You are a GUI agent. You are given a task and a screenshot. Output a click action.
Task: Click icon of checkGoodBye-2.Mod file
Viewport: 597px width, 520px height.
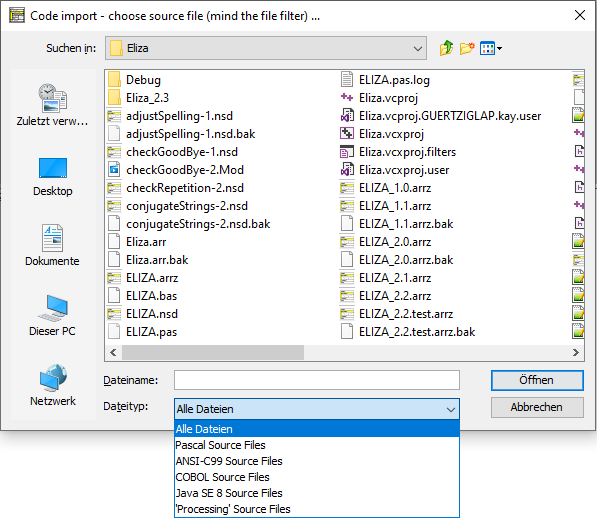114,170
